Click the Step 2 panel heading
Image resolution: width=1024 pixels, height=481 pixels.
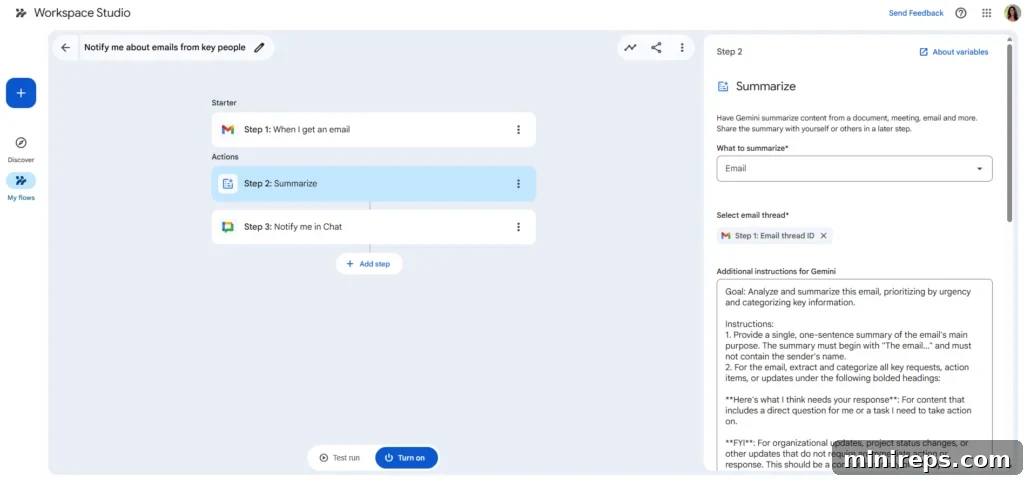[729, 52]
